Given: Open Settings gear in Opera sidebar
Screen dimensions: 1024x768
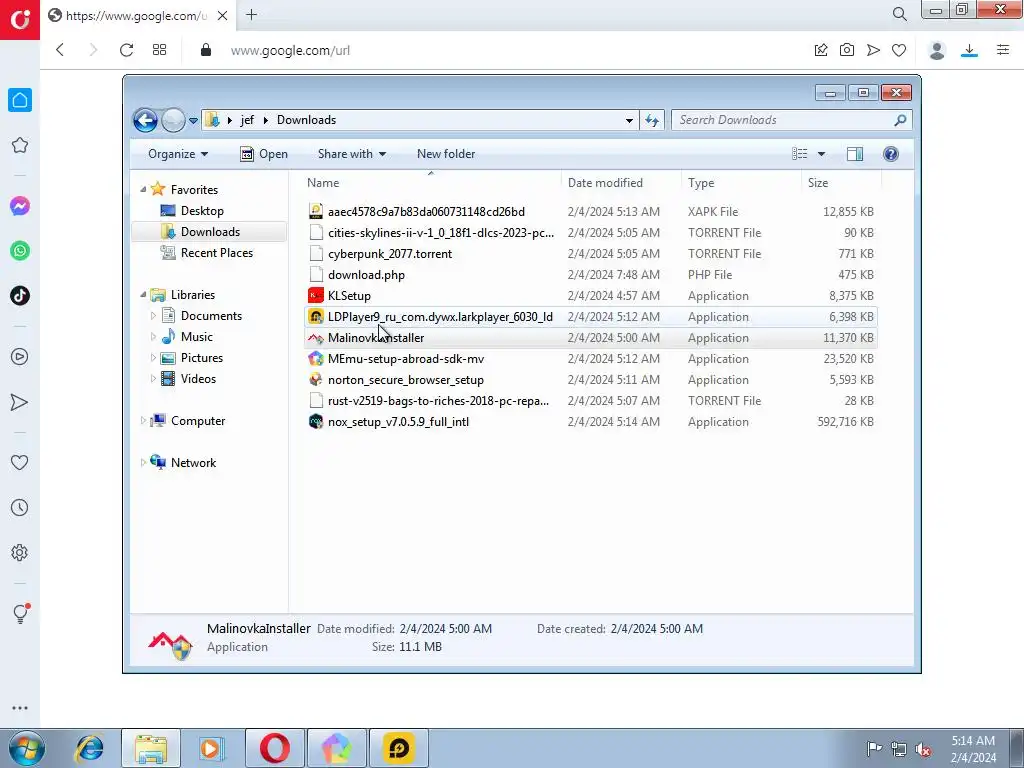Looking at the screenshot, I should coord(20,552).
